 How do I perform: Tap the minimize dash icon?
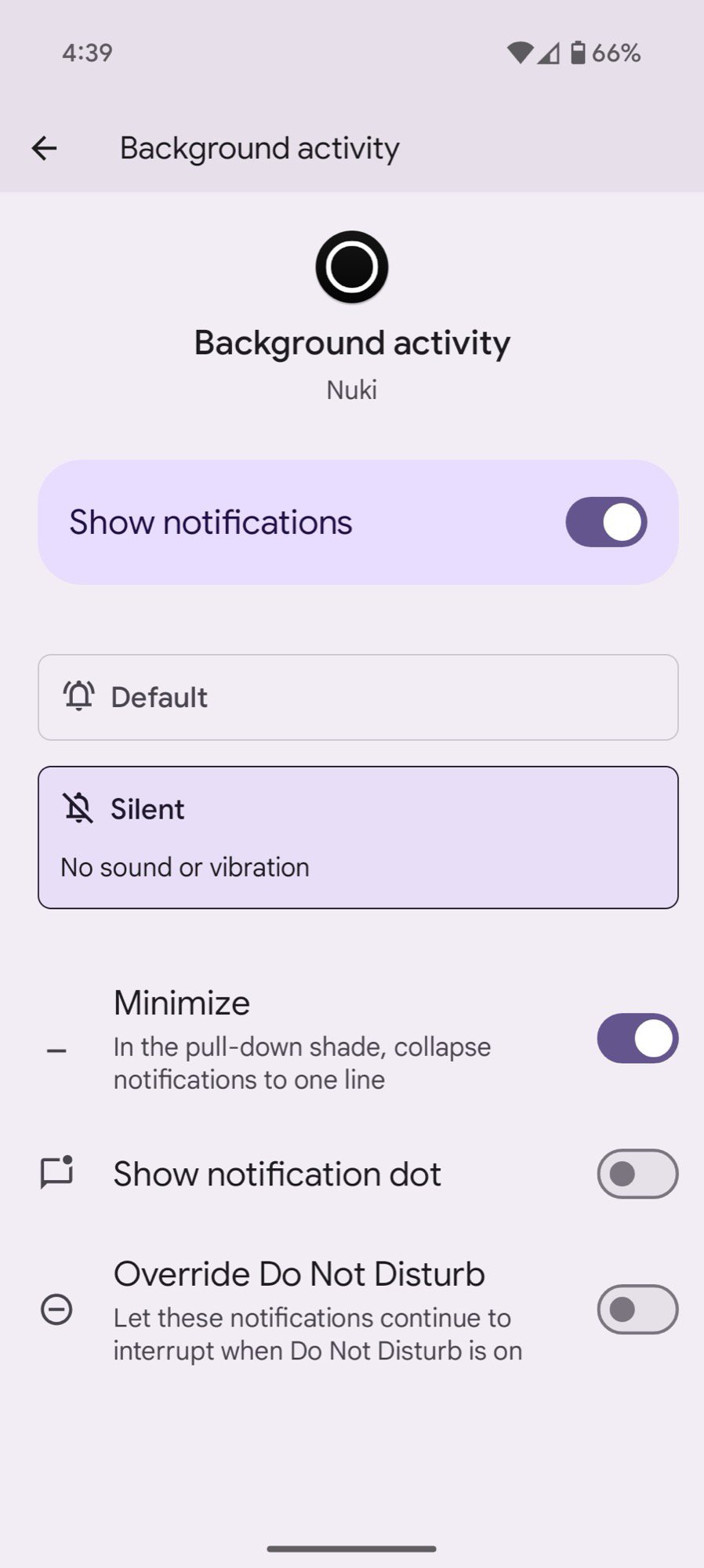(56, 1051)
